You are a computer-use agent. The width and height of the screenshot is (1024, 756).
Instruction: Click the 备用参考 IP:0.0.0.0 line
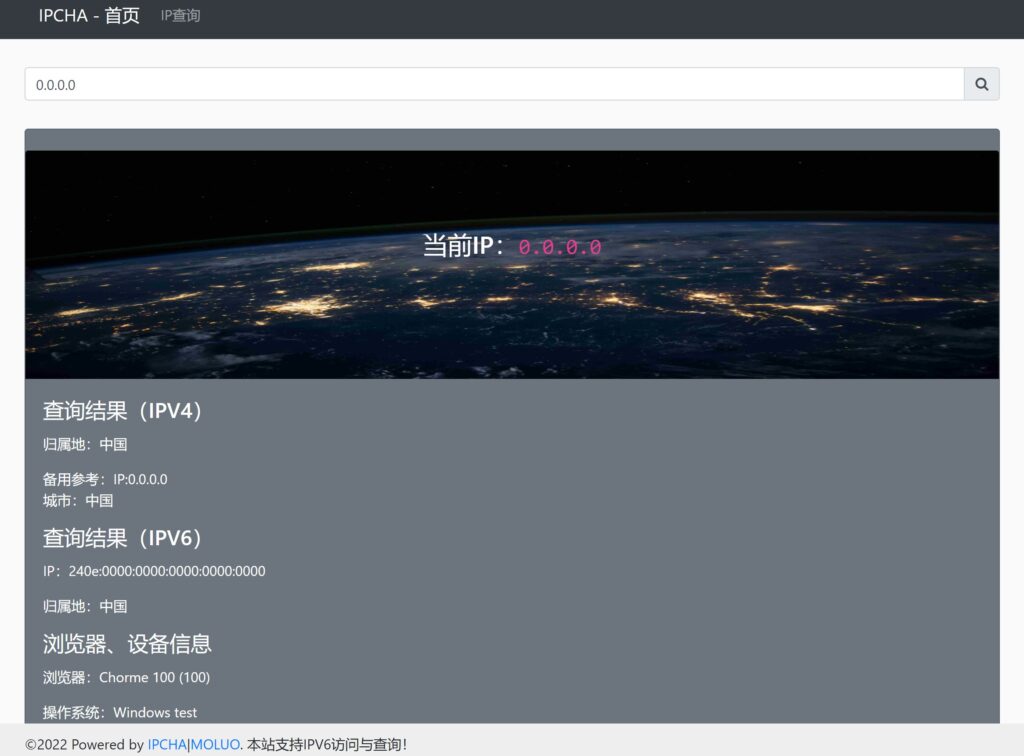105,479
